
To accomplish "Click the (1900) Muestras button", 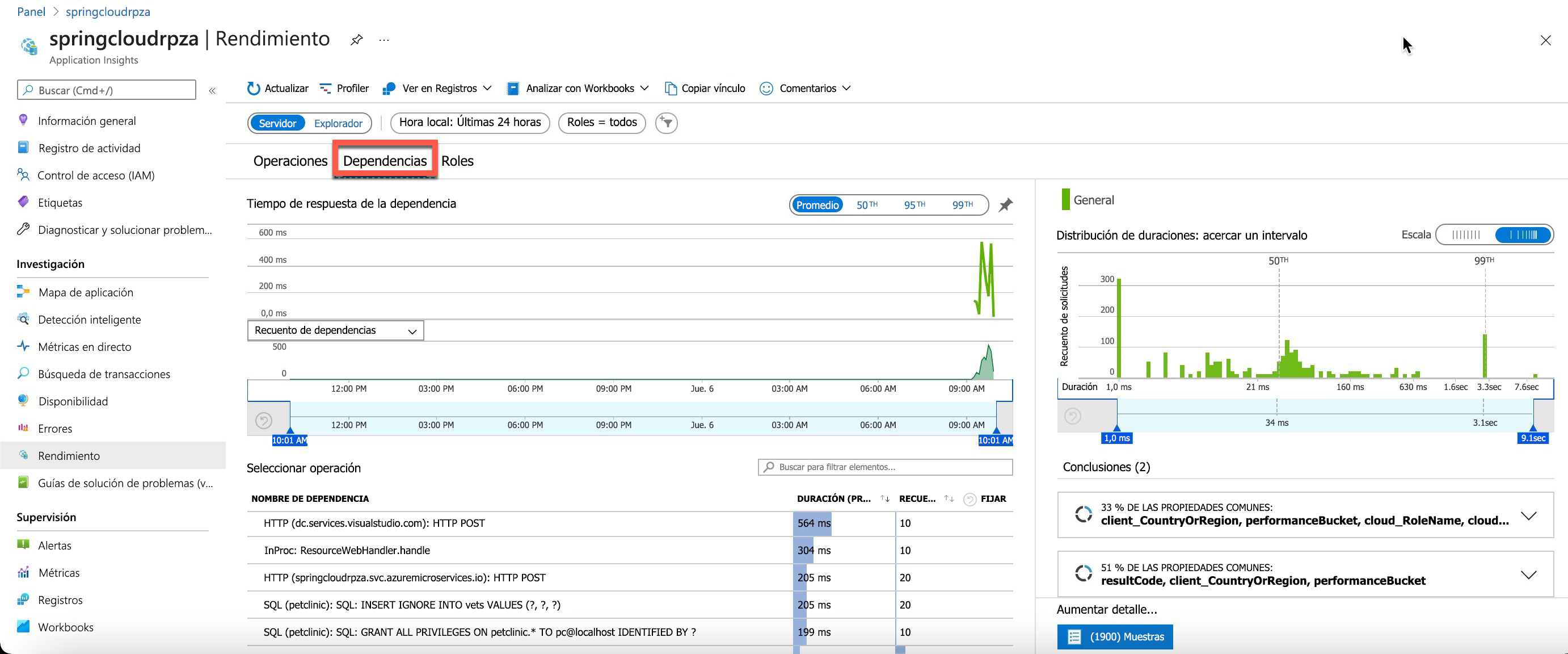I will click(1115, 636).
